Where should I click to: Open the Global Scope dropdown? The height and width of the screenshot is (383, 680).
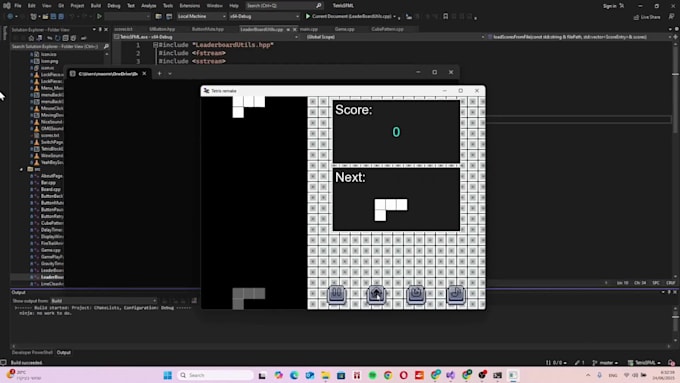pyautogui.click(x=395, y=37)
